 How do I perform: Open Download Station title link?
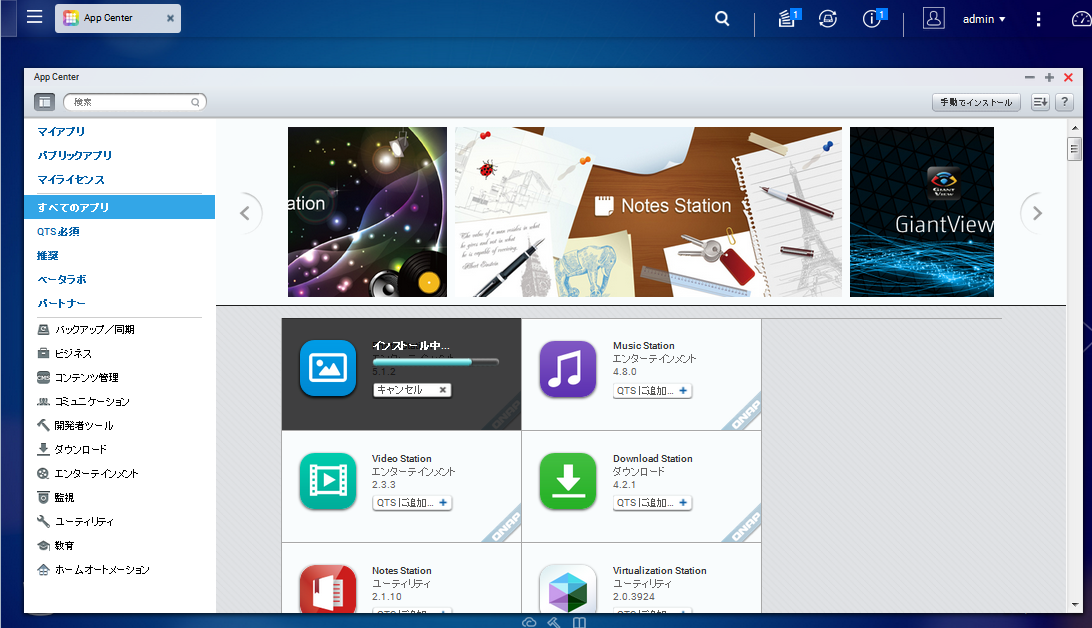(653, 458)
